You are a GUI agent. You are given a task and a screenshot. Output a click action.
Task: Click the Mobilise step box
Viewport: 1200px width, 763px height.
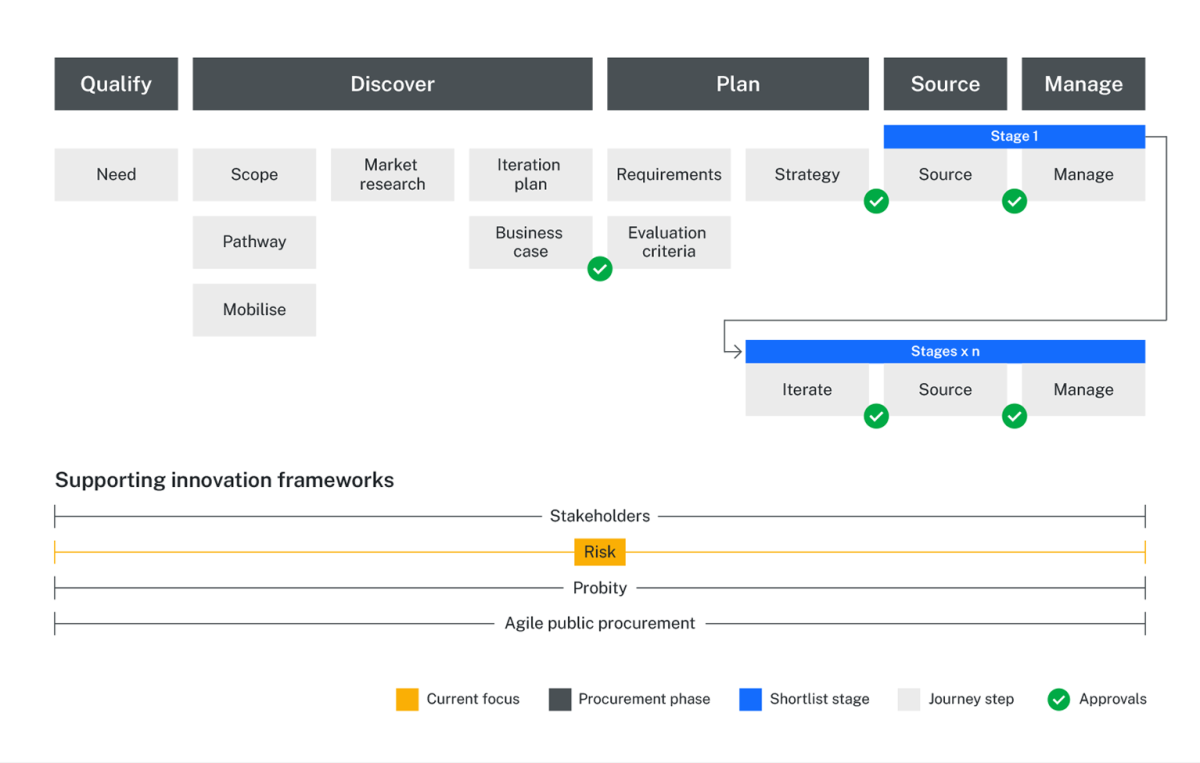pyautogui.click(x=254, y=310)
